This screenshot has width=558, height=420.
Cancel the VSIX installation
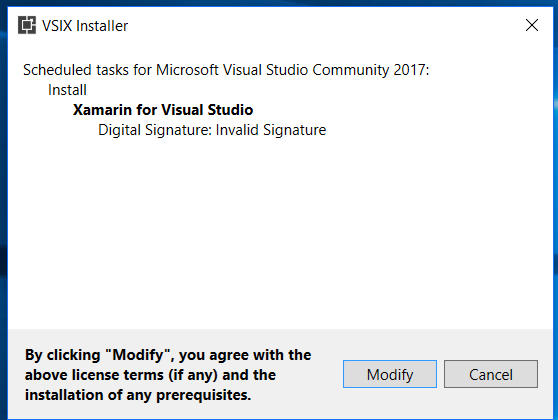point(491,374)
